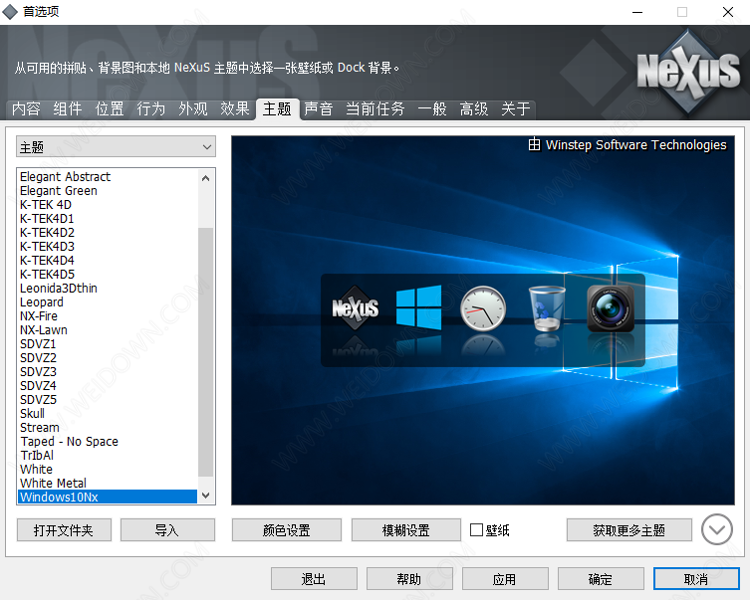Click the 确定 button
Screen dimensions: 750x600
[x=601, y=579]
